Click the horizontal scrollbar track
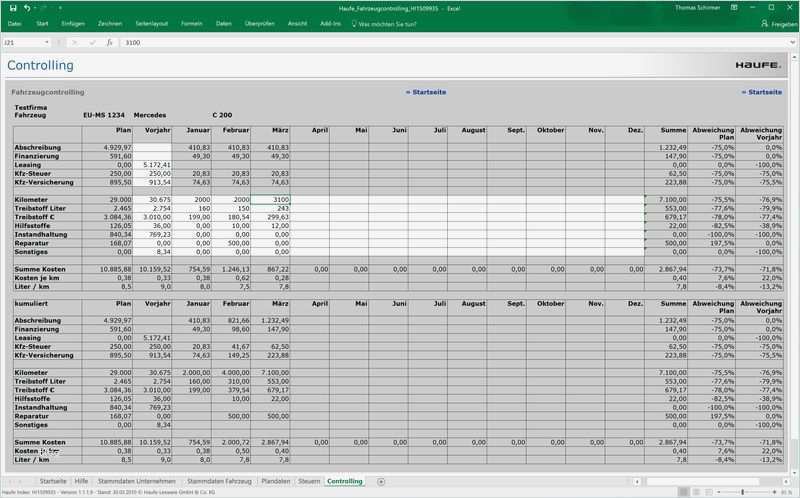800x498 pixels. tap(712, 481)
